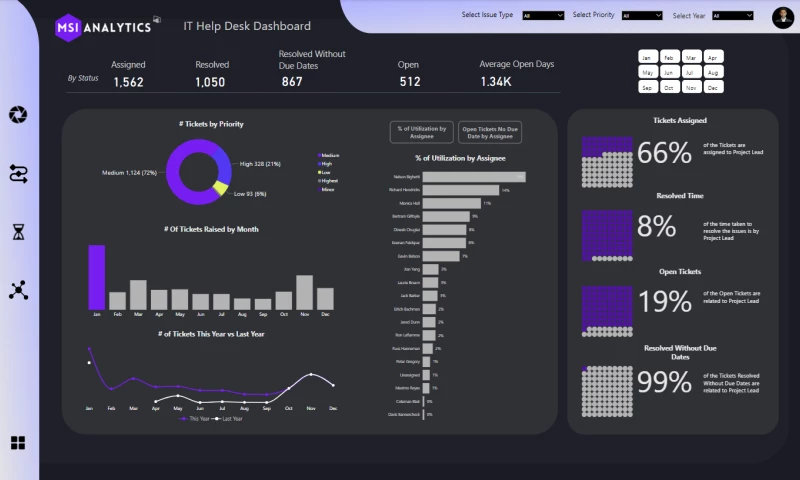Click the swap arrows icon in sidebar
This screenshot has width=800, height=480.
18,174
